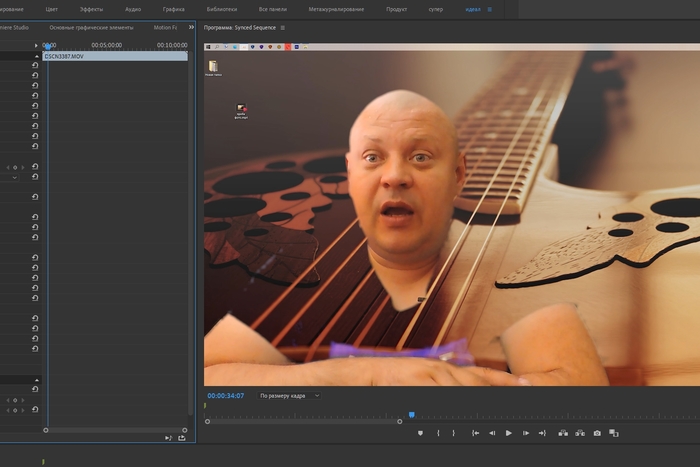Open the 'По размеру кадра' zoom dropdown

[x=289, y=396]
